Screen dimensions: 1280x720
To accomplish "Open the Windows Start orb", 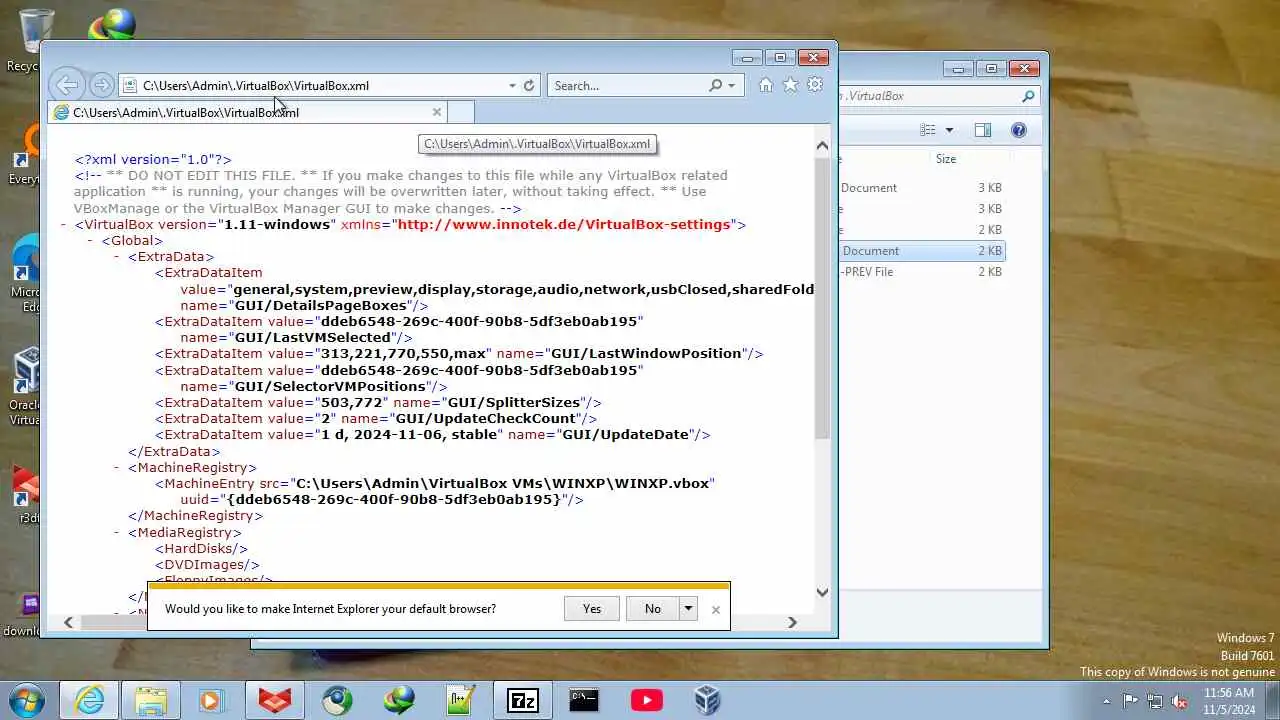I will coord(27,700).
